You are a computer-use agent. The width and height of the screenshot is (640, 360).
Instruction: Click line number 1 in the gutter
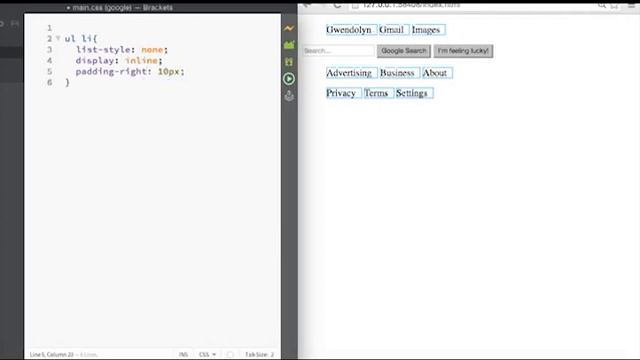pyautogui.click(x=49, y=28)
